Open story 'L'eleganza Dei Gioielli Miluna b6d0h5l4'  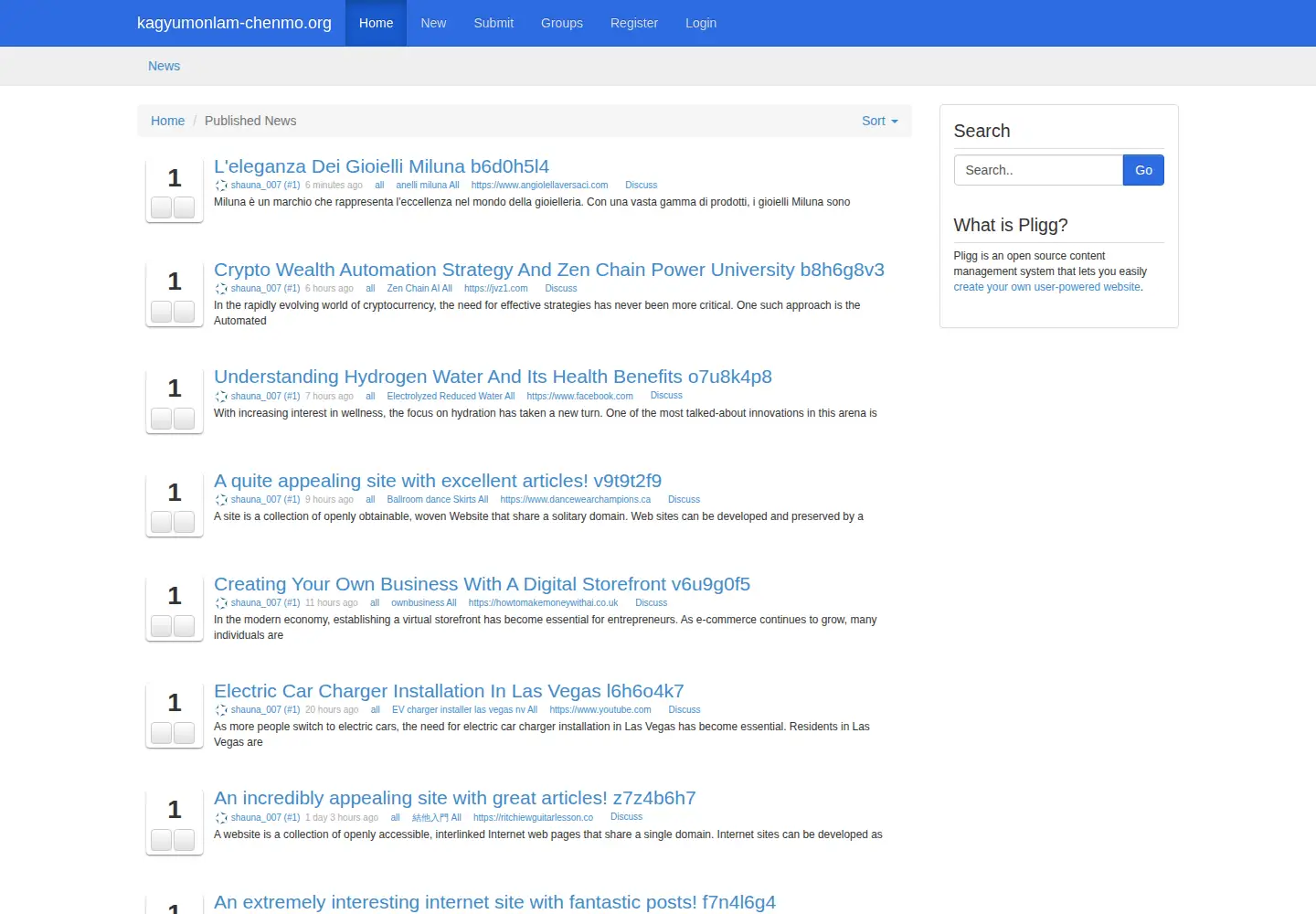pyautogui.click(x=381, y=166)
